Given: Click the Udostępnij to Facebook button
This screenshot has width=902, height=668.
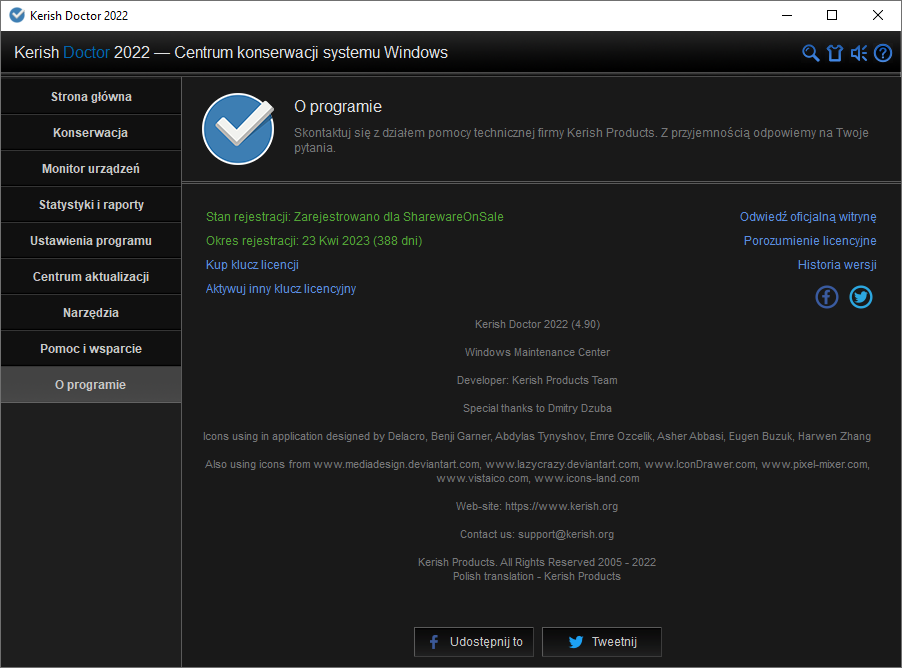Looking at the screenshot, I should tap(474, 642).
